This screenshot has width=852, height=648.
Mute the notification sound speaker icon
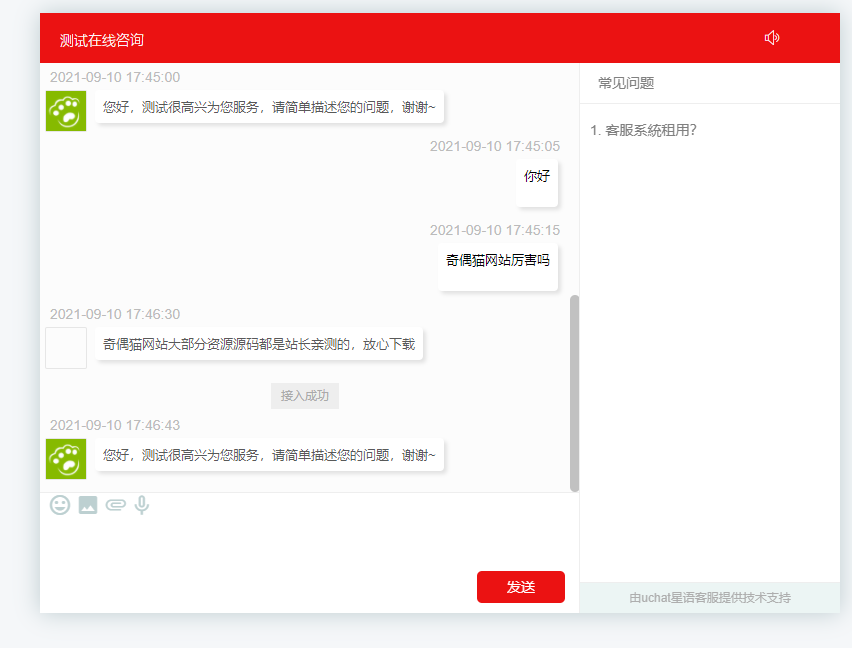tap(771, 38)
